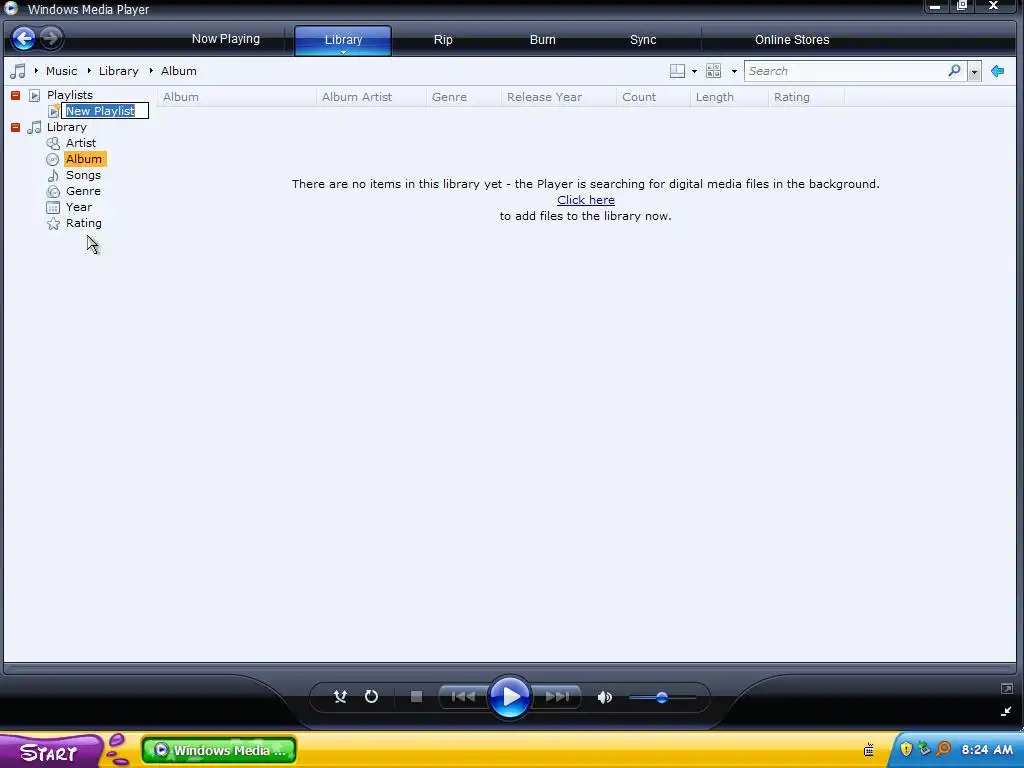Image resolution: width=1024 pixels, height=768 pixels.
Task: Click the search magnifier icon
Action: 954,71
